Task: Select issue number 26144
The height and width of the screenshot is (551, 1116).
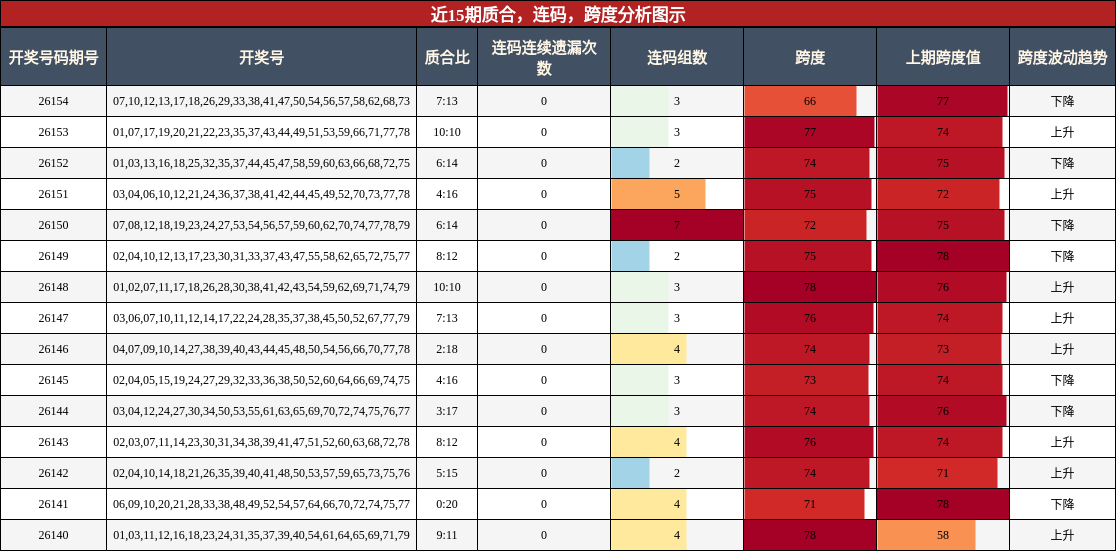Action: 53,411
